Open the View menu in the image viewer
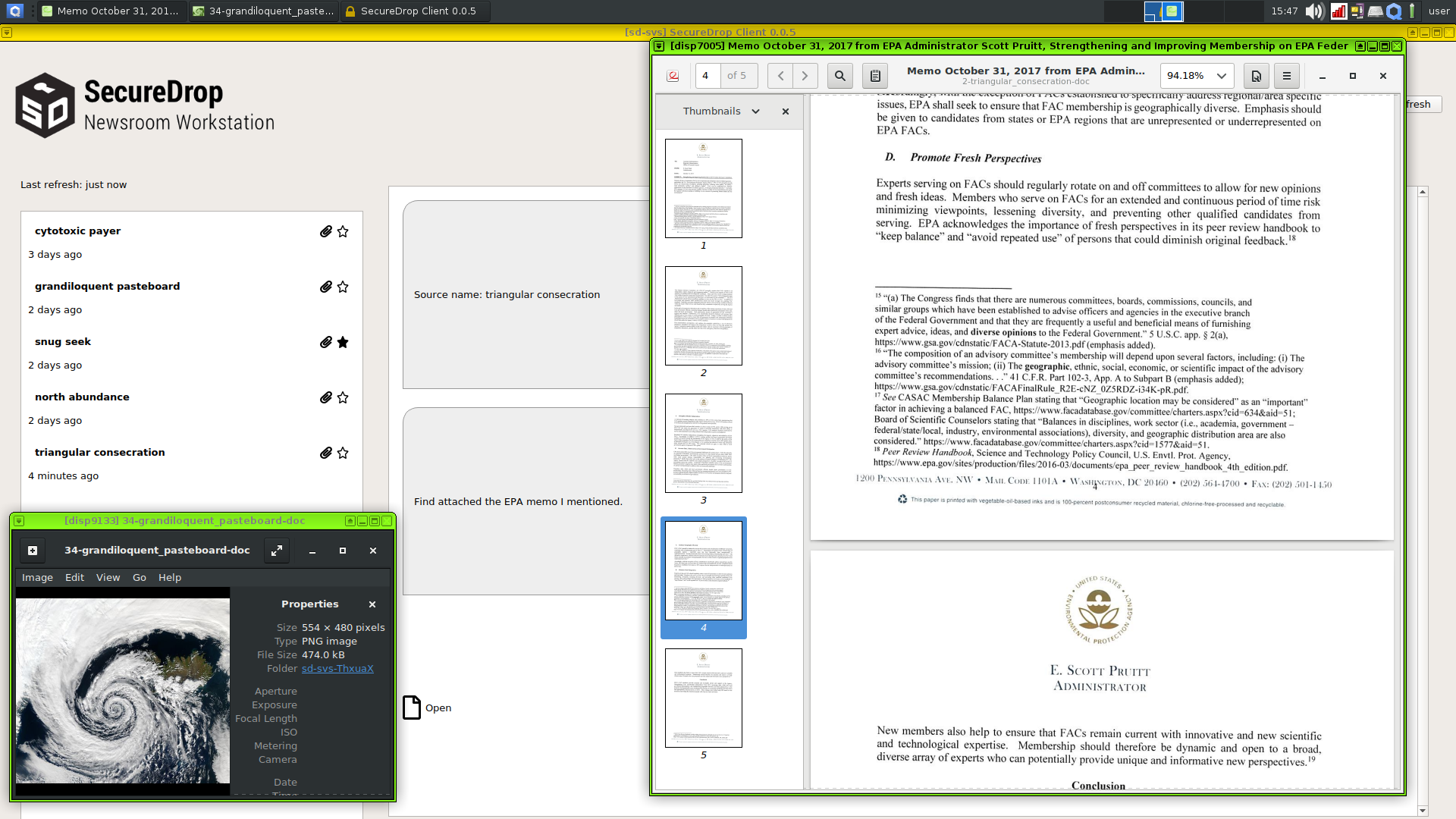 click(108, 577)
